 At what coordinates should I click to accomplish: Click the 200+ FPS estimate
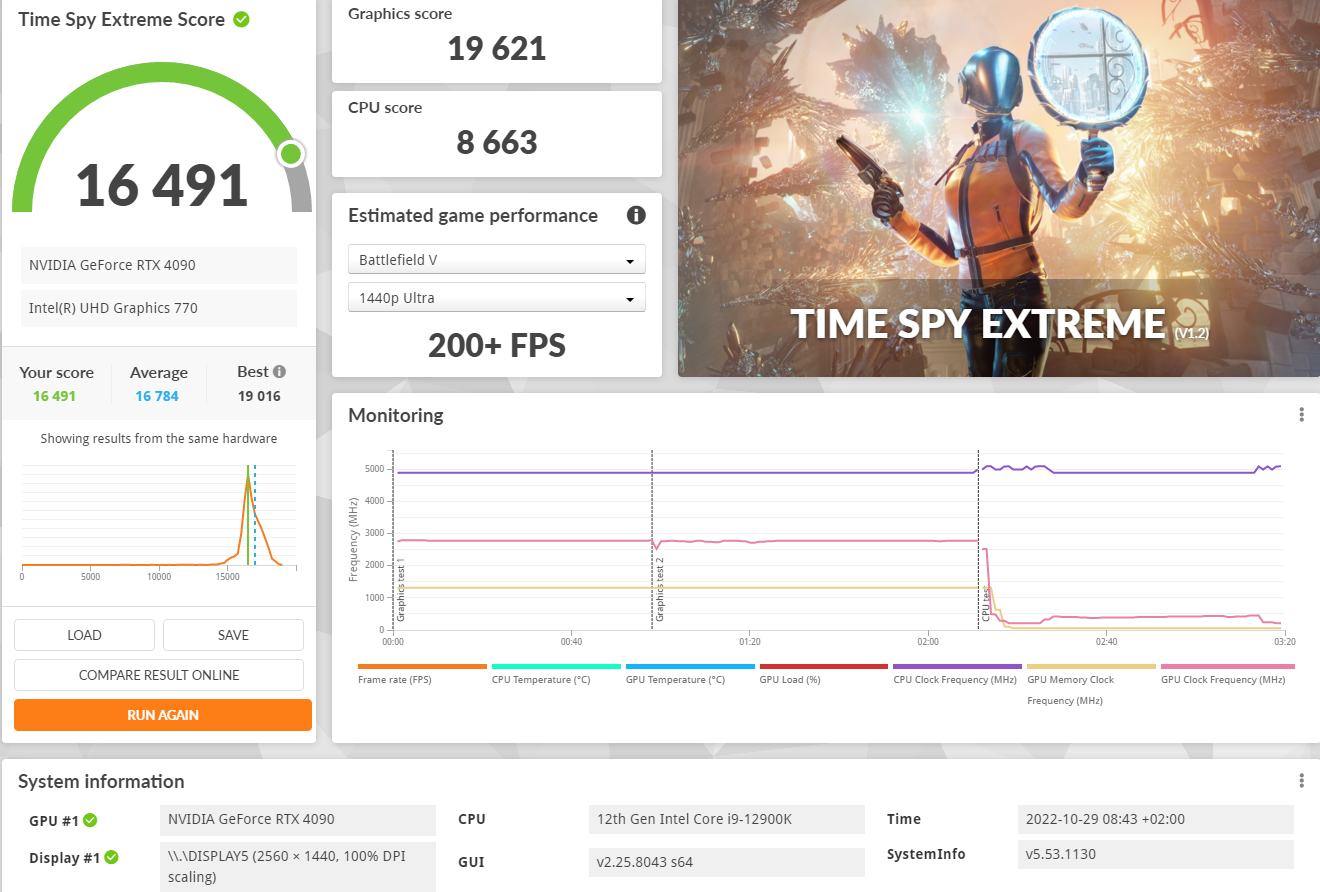[497, 345]
